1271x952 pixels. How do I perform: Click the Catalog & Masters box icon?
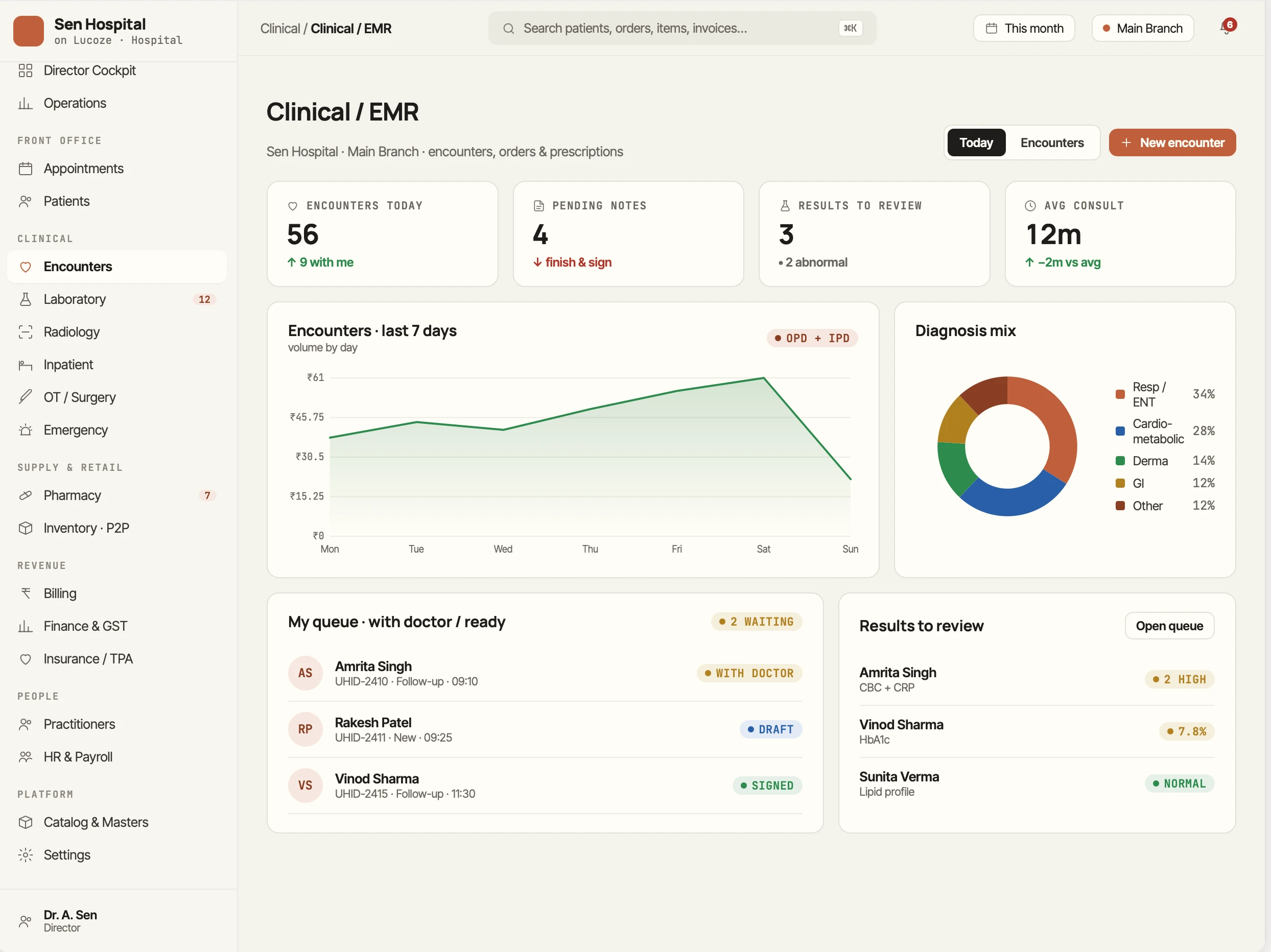point(25,823)
